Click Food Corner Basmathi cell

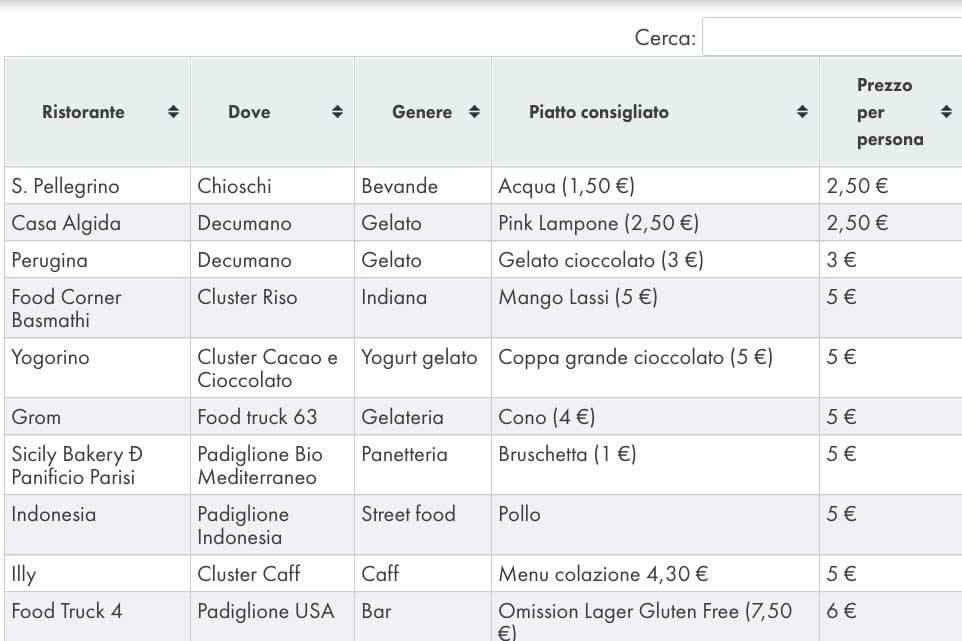point(66,308)
